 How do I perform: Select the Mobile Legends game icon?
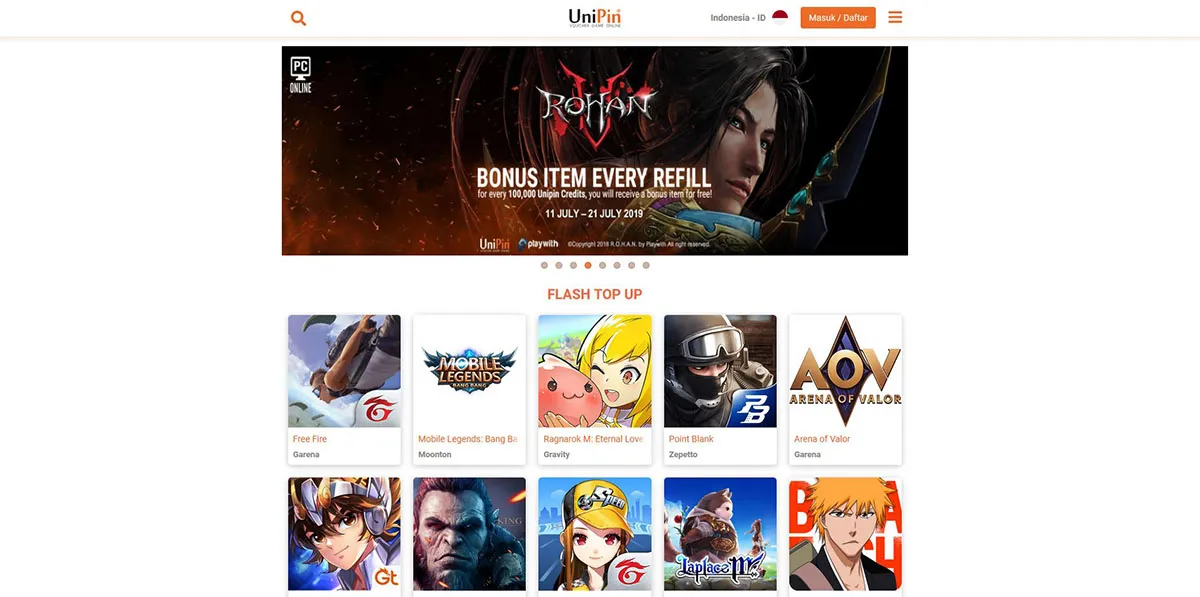point(469,371)
